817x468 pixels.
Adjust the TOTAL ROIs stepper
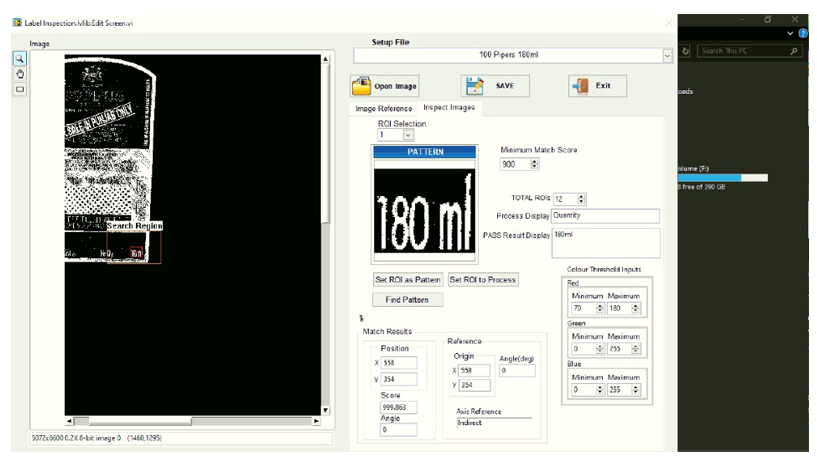(x=582, y=199)
